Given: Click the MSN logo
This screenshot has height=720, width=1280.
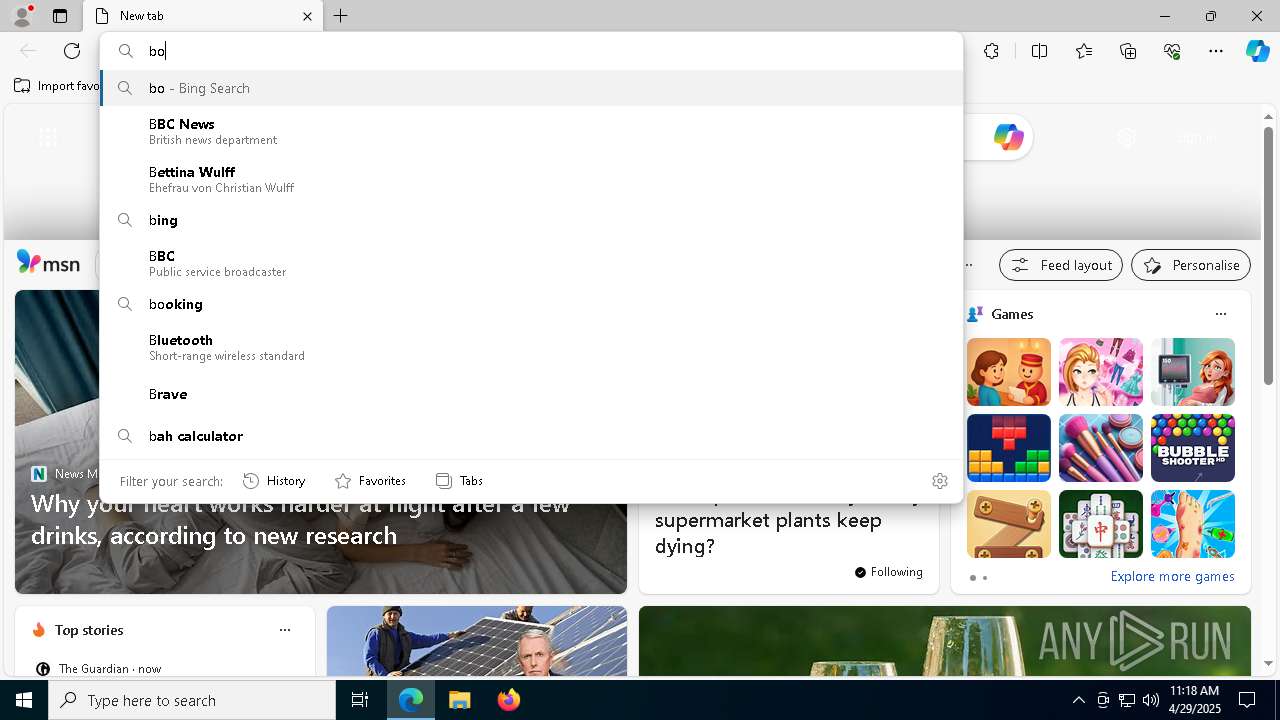Looking at the screenshot, I should coord(48,263).
